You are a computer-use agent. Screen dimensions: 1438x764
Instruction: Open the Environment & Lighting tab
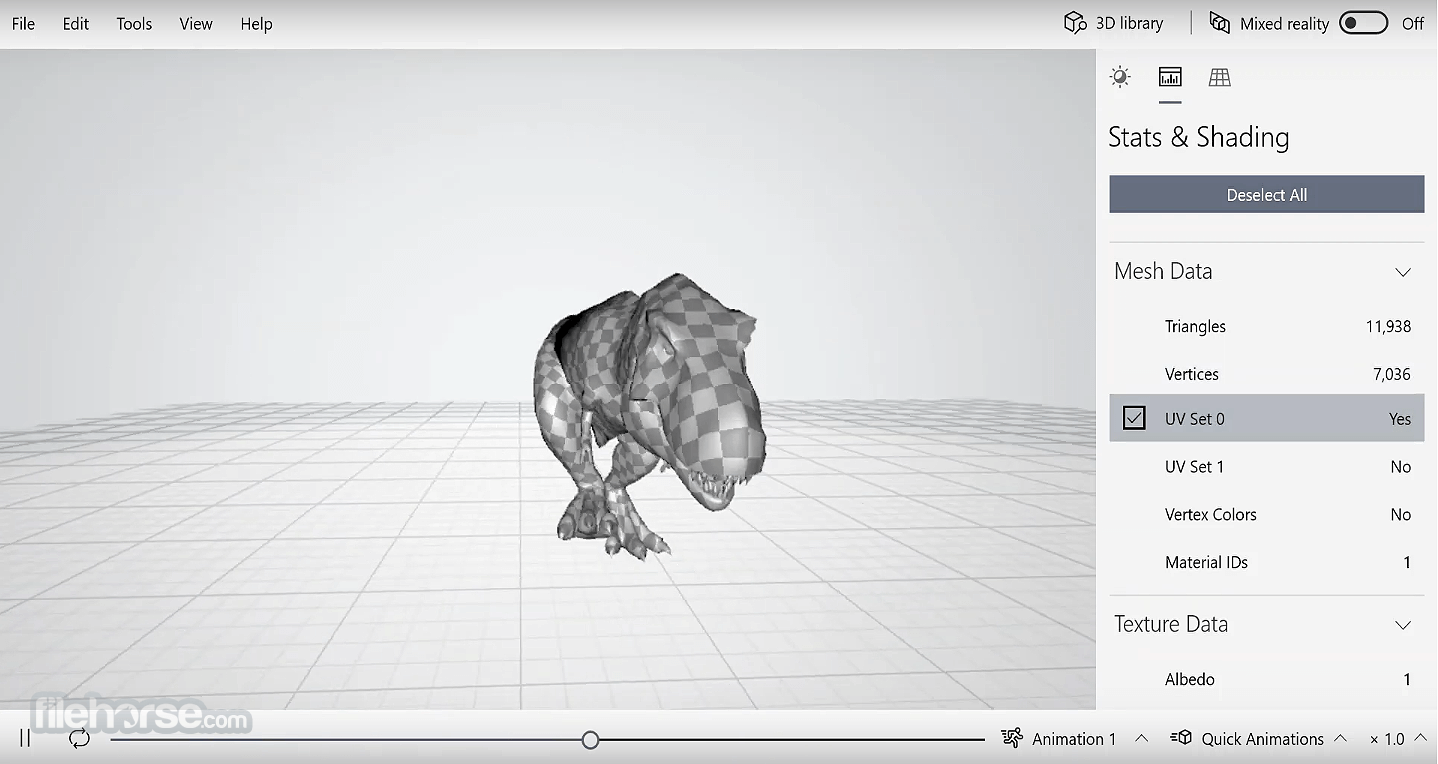pyautogui.click(x=1120, y=77)
